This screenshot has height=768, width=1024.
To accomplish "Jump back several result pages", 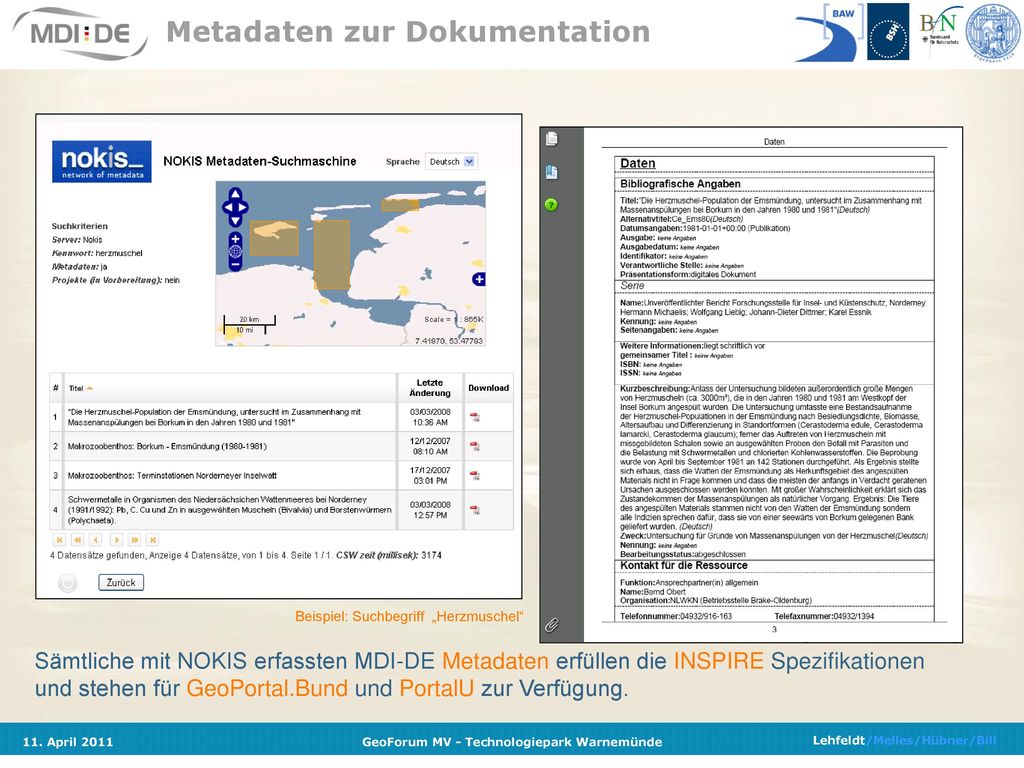I will [x=78, y=539].
